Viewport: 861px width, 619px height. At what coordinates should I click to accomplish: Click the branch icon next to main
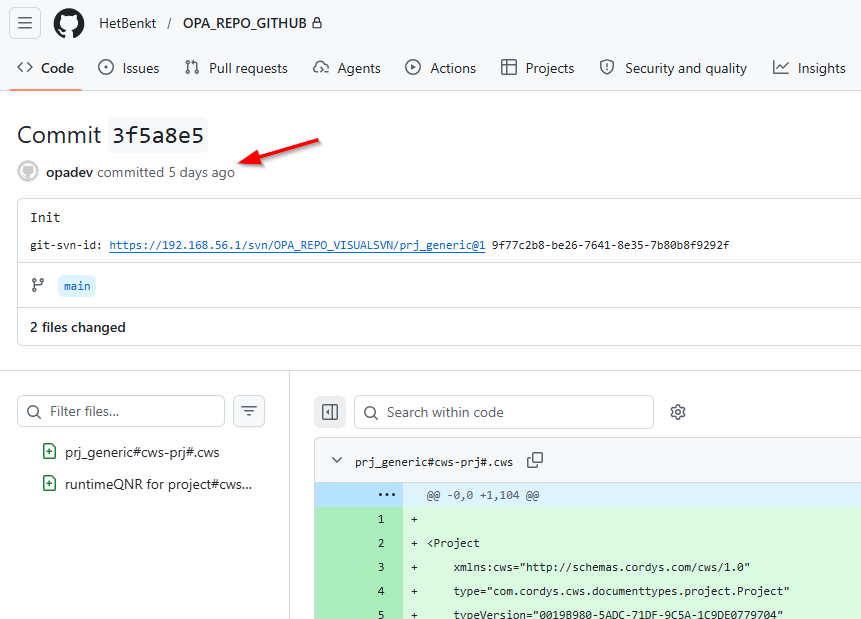pyautogui.click(x=38, y=285)
